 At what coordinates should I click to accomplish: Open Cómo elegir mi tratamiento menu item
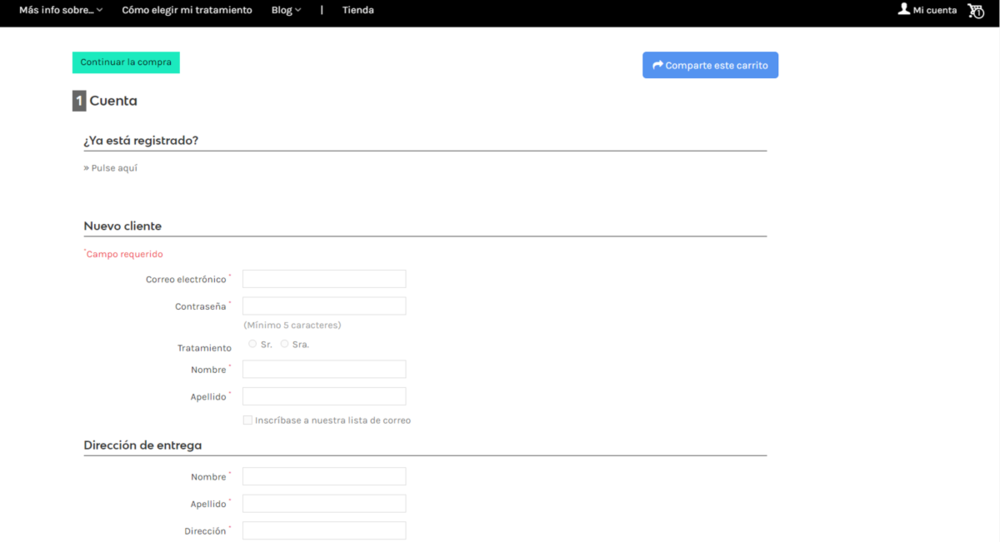tap(187, 10)
